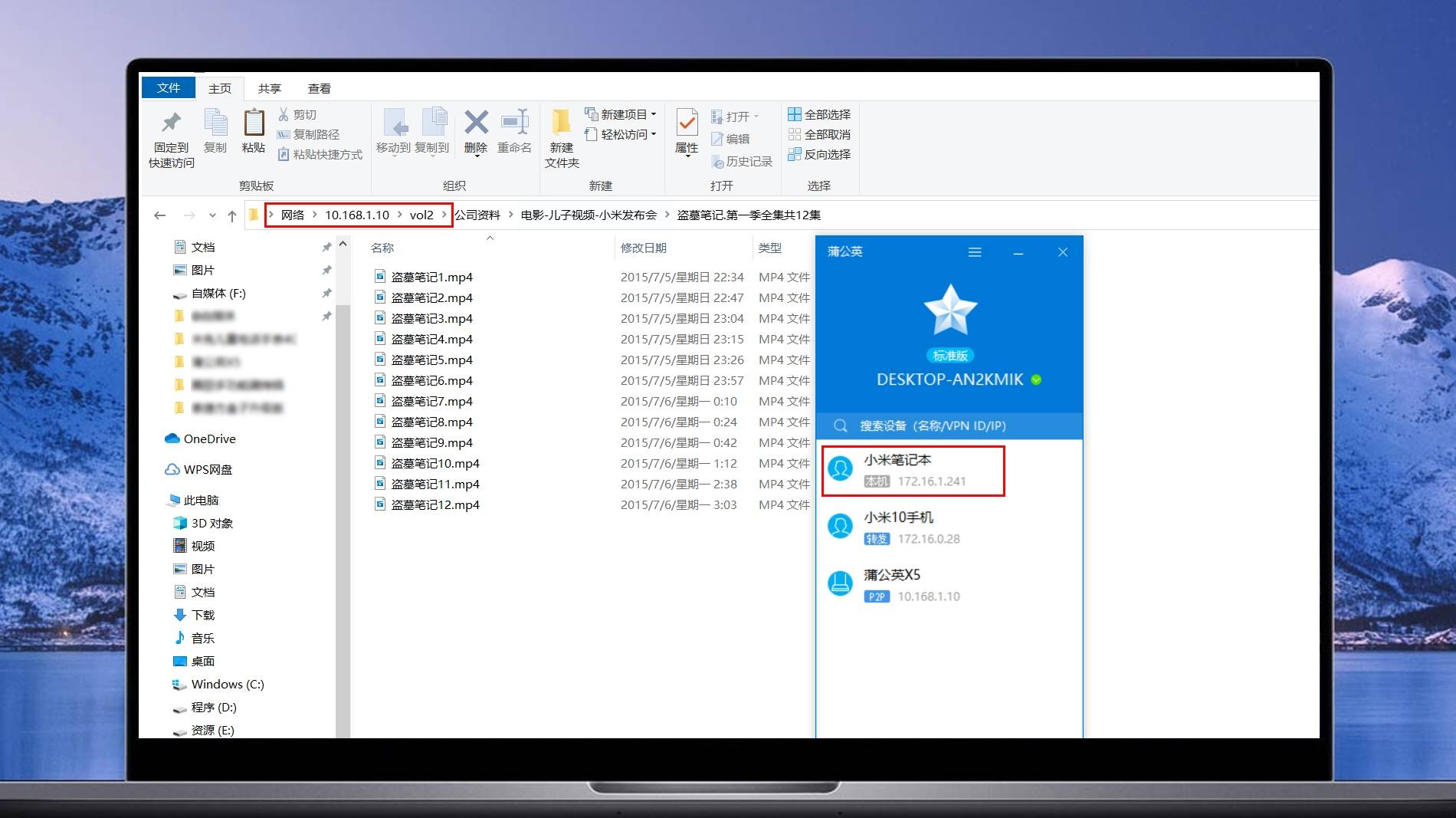
Task: Click the Paste clipboard icon
Action: 254,124
